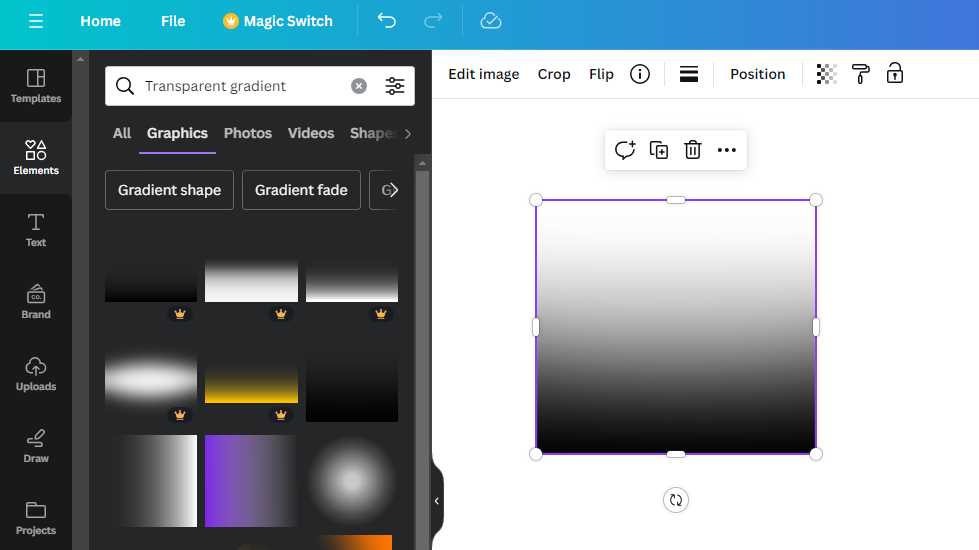979x550 pixels.
Task: Collapse the side panel with arrow
Action: coord(437,501)
